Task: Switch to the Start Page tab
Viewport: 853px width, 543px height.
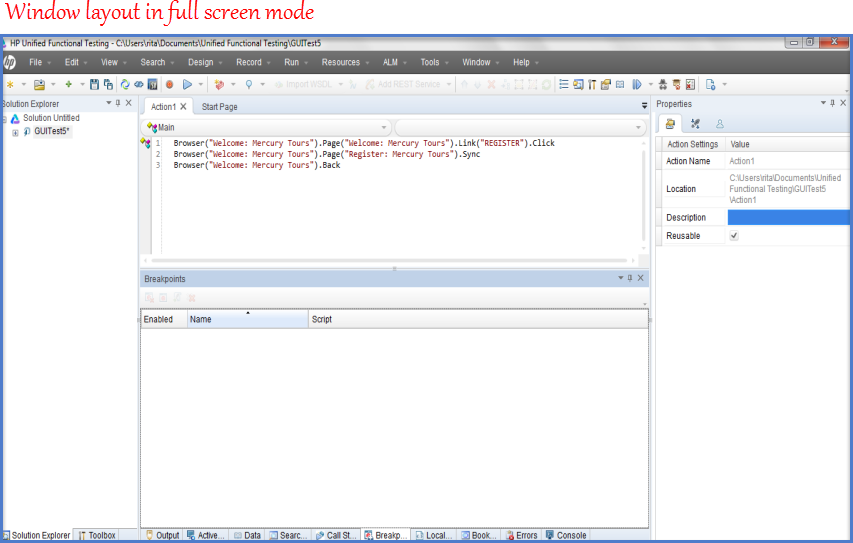Action: click(219, 107)
